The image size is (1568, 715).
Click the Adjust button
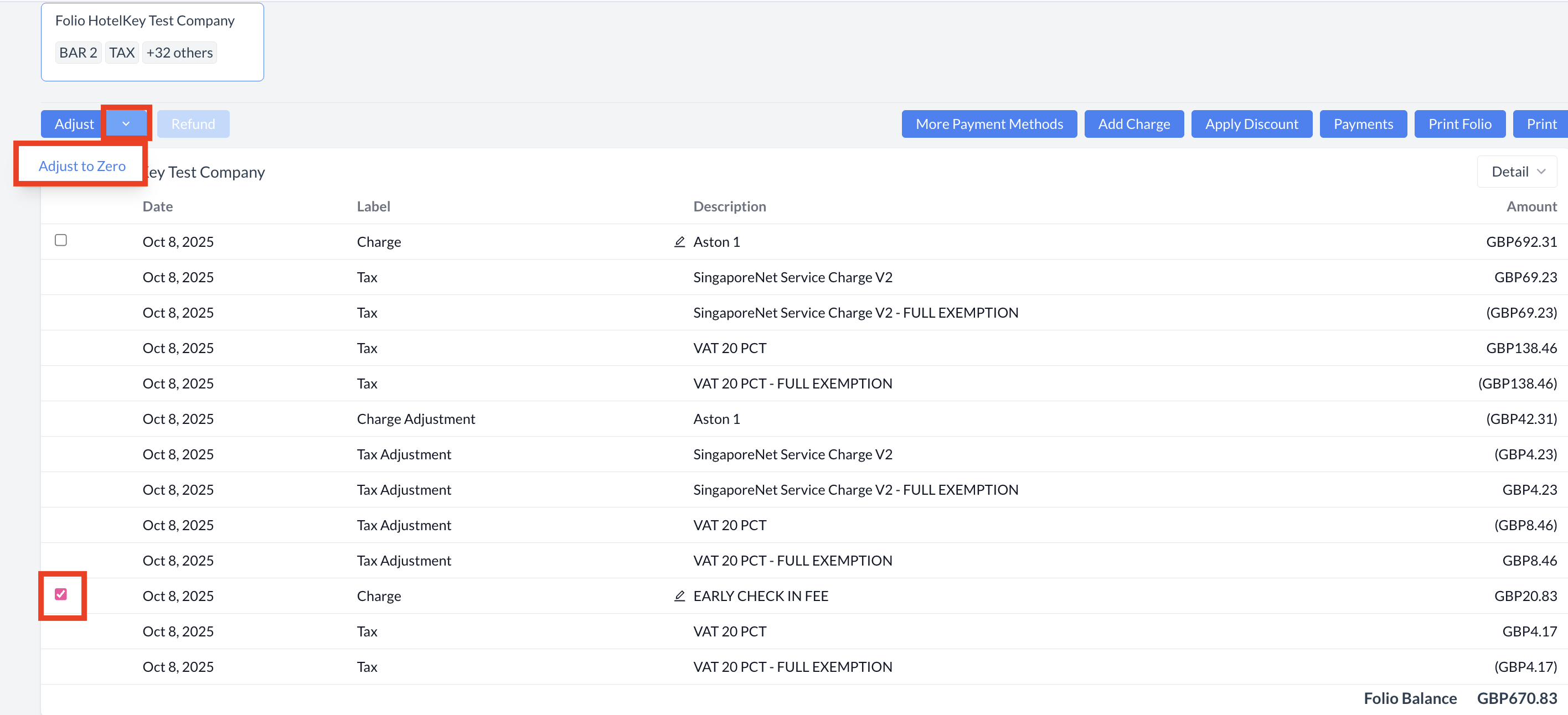click(x=74, y=124)
